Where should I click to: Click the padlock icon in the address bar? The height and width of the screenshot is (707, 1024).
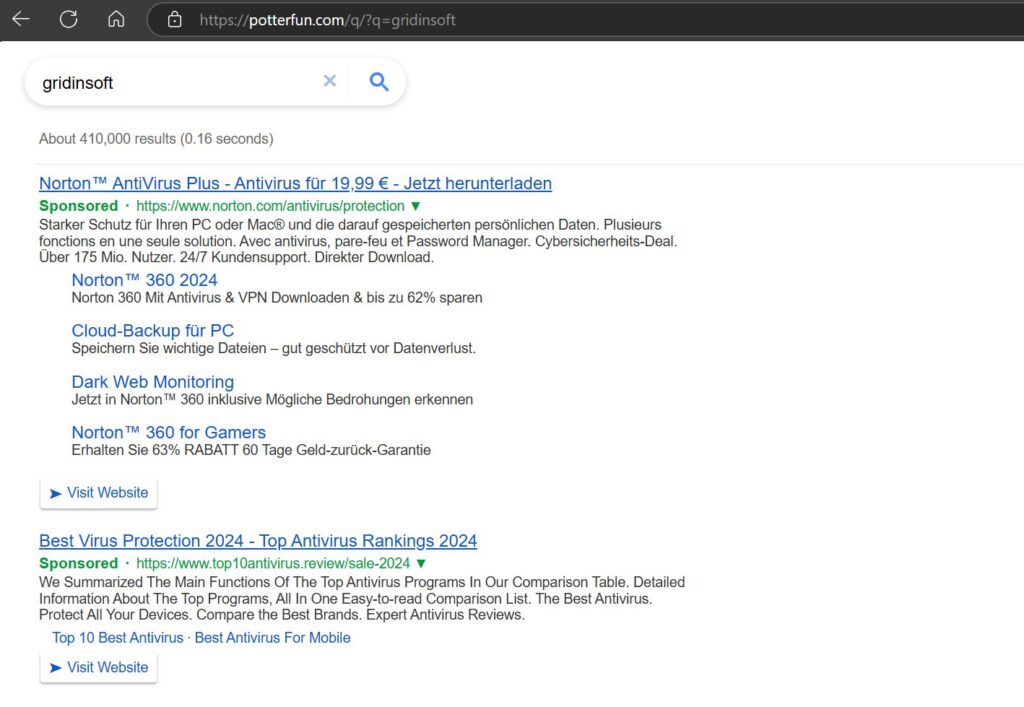click(173, 19)
